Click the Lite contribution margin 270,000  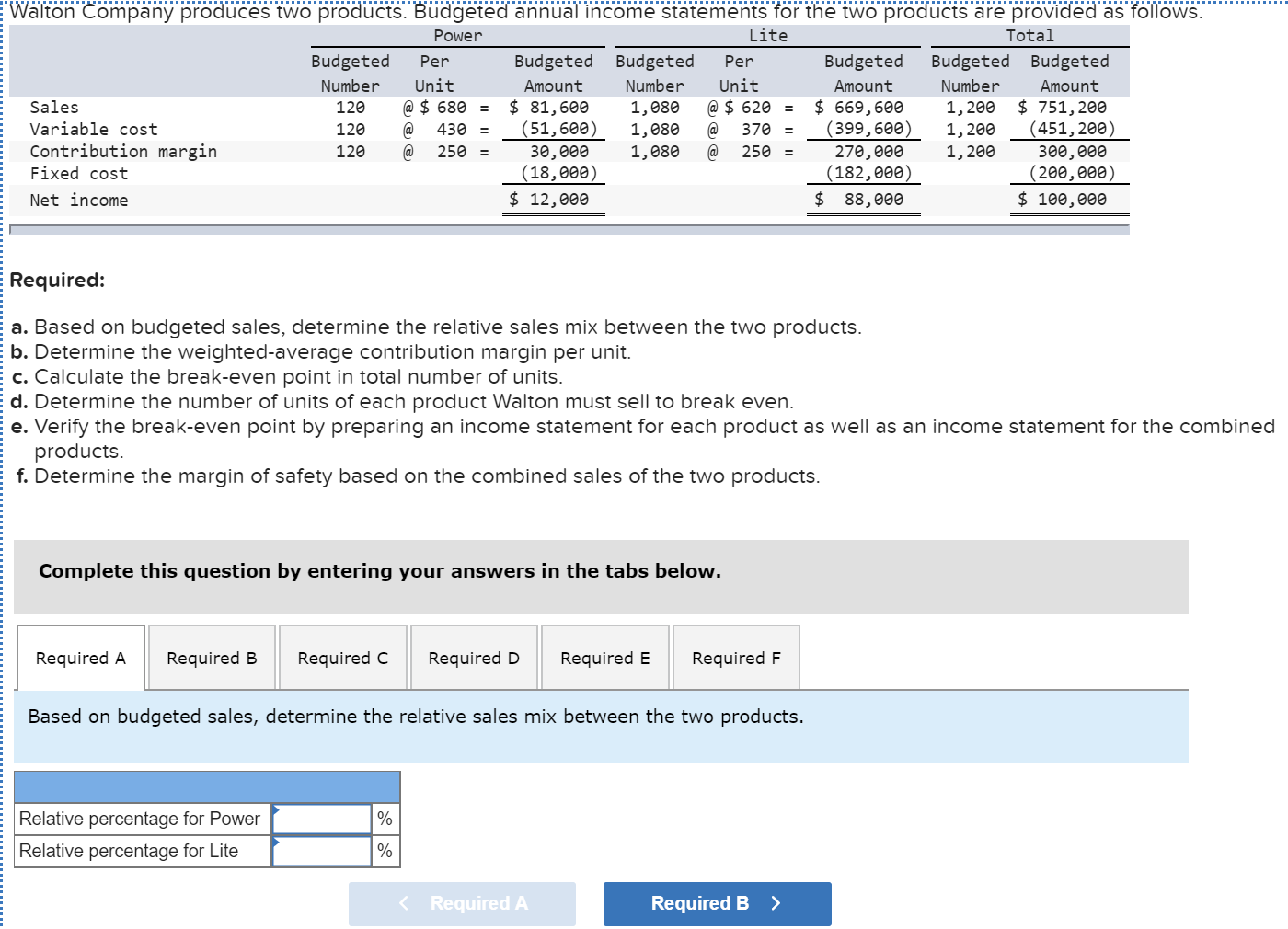pyautogui.click(x=869, y=152)
